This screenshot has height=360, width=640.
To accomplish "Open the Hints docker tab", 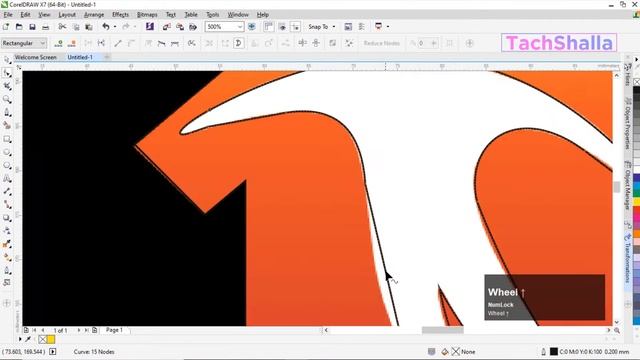I will (x=627, y=74).
